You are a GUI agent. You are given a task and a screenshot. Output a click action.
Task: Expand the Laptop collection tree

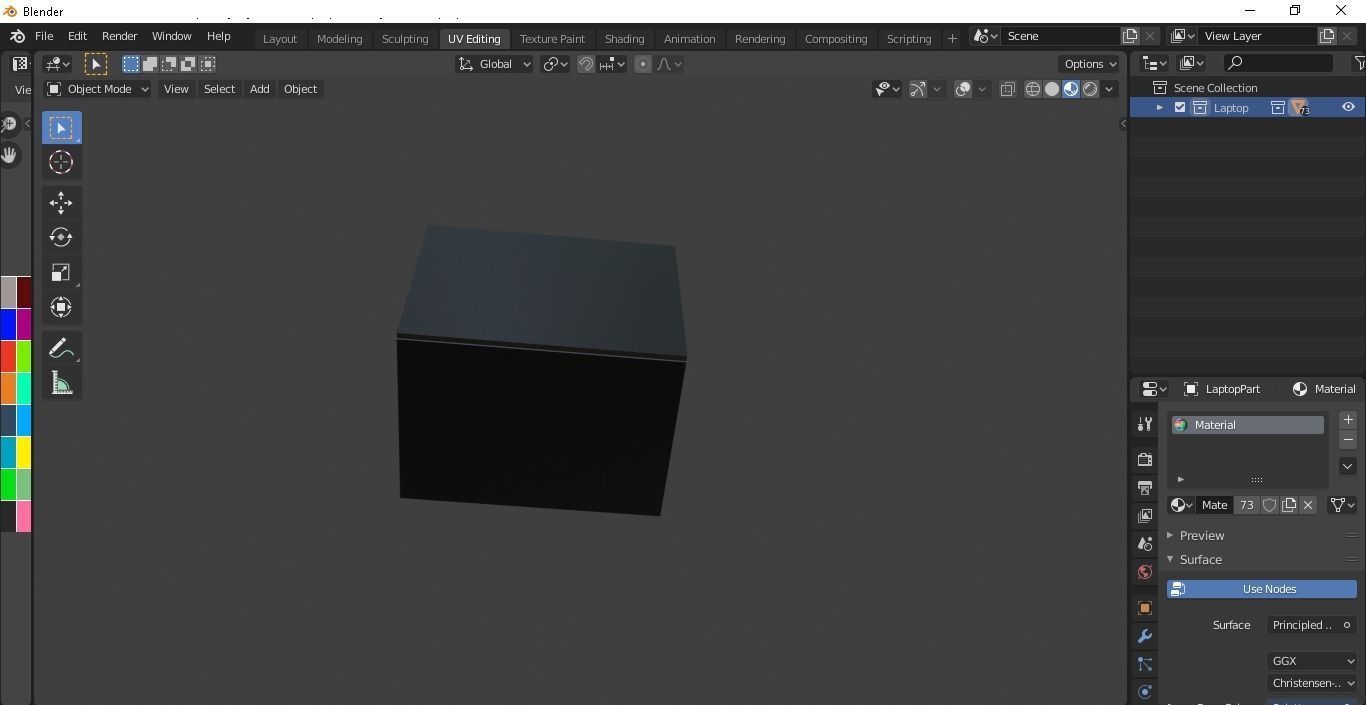click(x=1160, y=107)
